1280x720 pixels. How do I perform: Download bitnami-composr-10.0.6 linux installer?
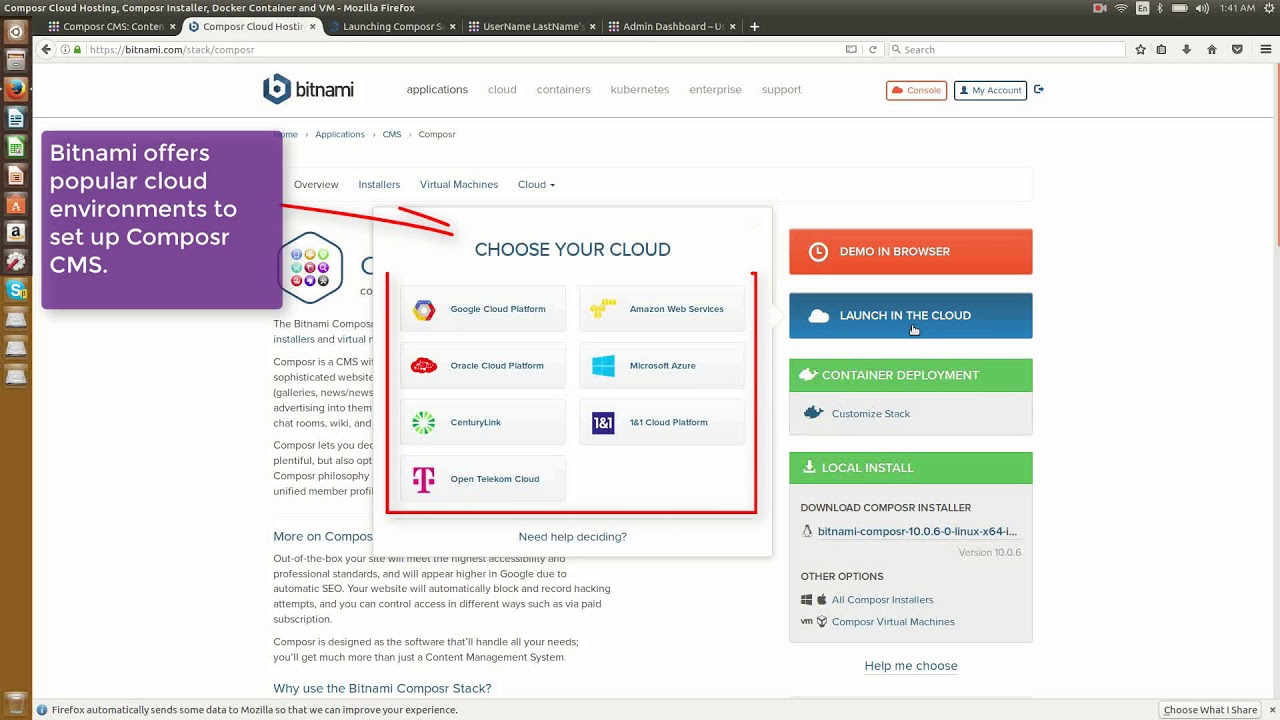(x=917, y=532)
